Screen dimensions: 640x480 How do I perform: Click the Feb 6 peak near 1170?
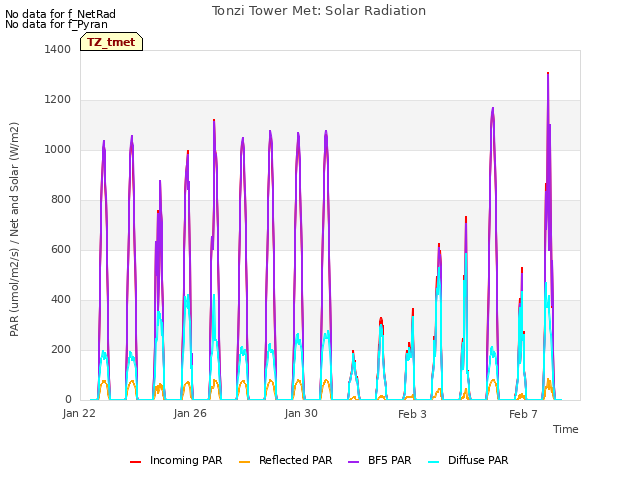(x=493, y=109)
